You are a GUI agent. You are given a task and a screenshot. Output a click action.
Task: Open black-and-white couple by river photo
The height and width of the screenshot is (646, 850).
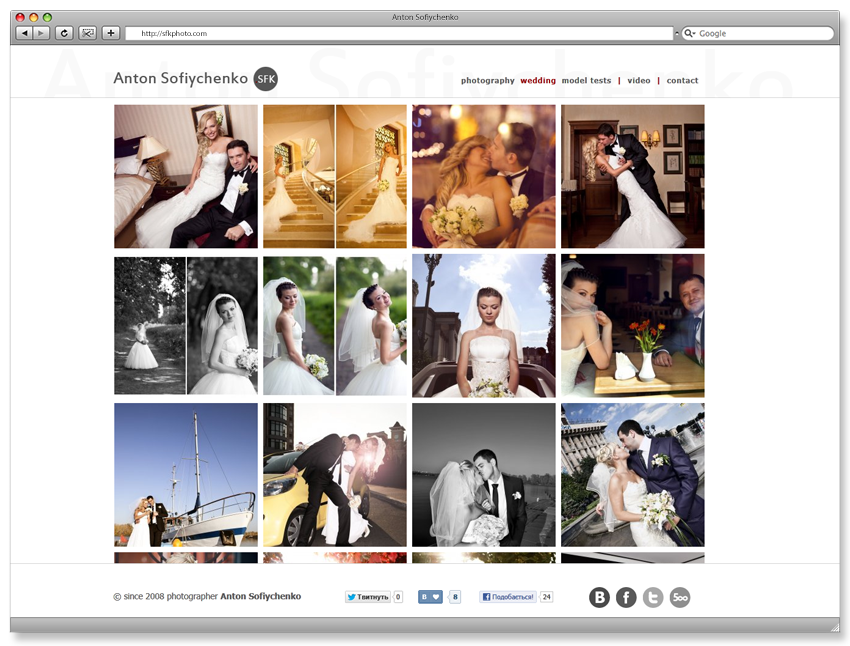(484, 475)
